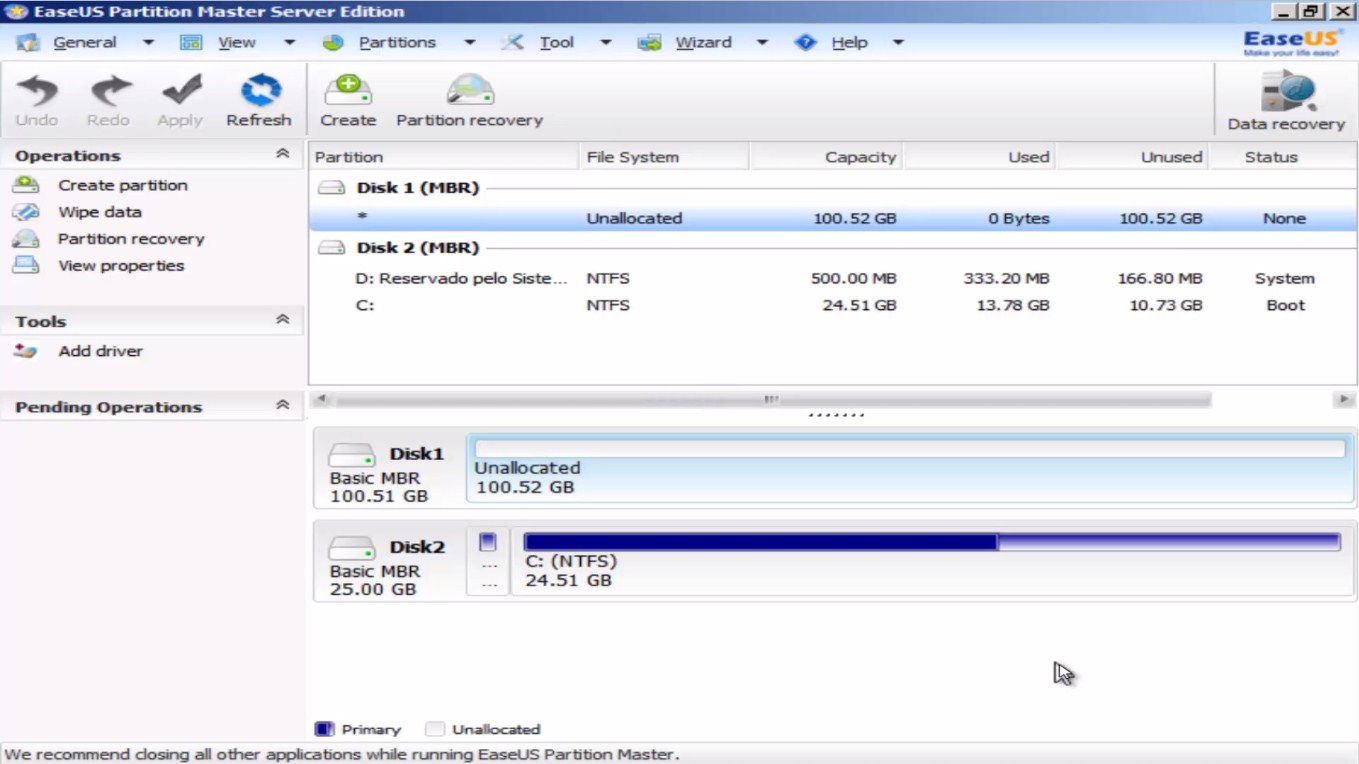Viewport: 1359px width, 764px height.
Task: Click the Primary legend color swatch
Action: pyautogui.click(x=324, y=729)
